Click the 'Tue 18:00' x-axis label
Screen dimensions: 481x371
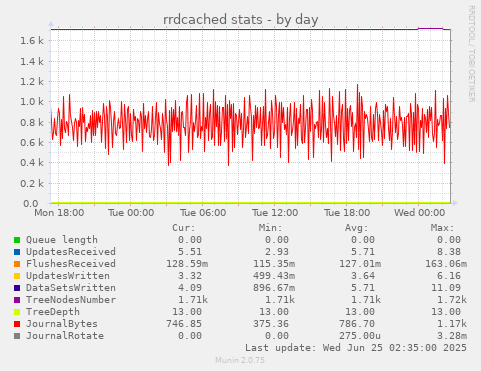tap(347, 213)
